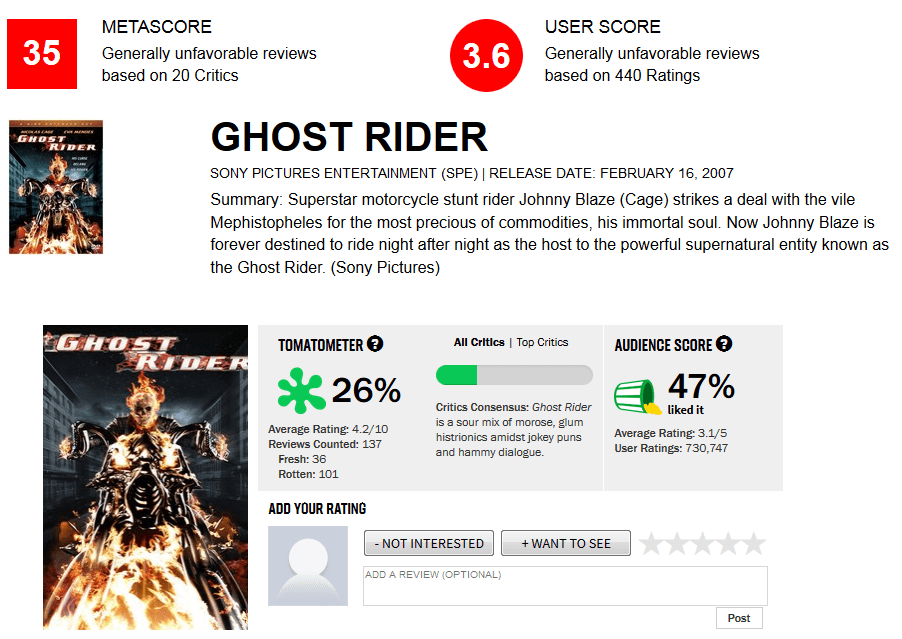Open the Sony Pictures Entertainment (SPE) link

click(x=344, y=173)
